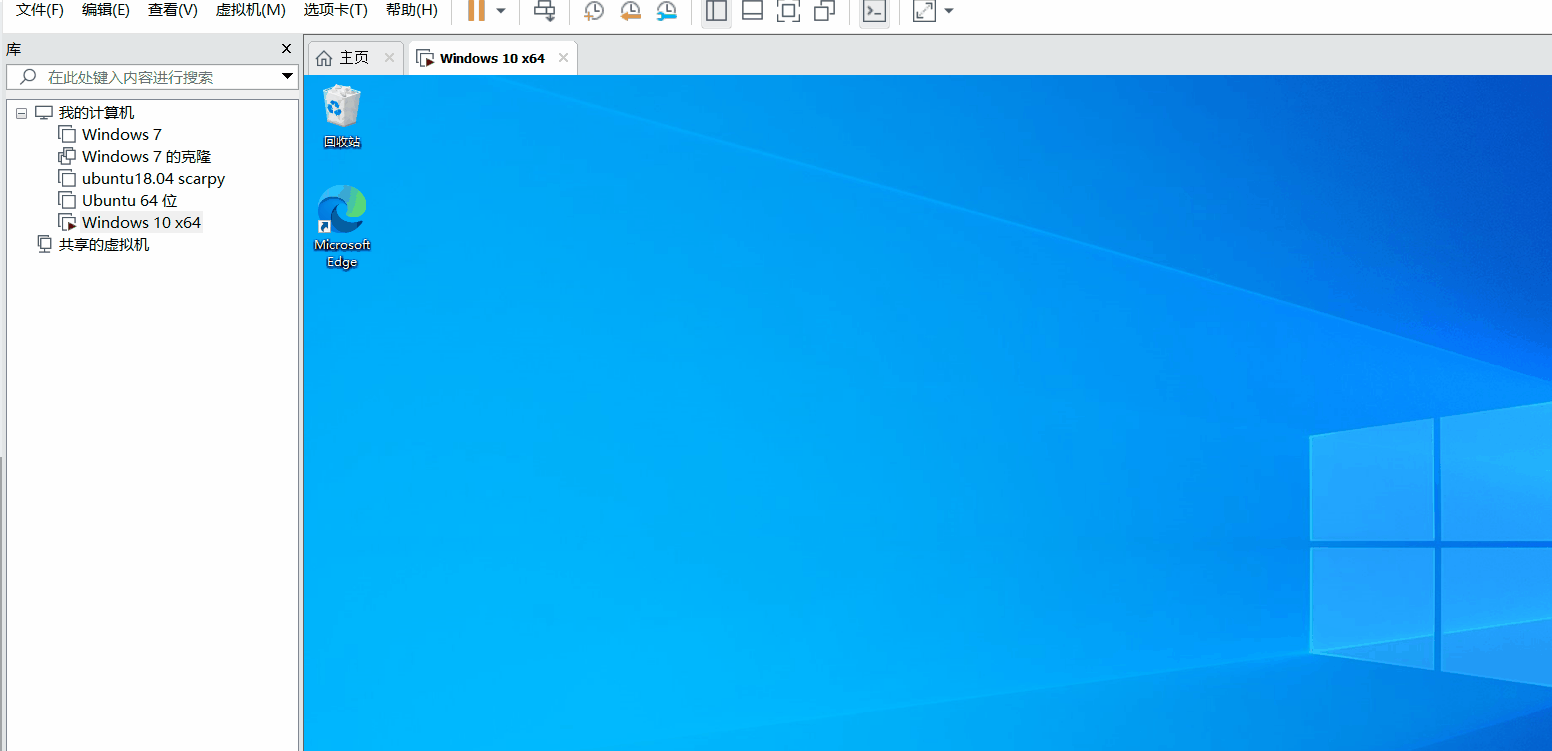The width and height of the screenshot is (1552, 751).
Task: Open the stretch display dropdown arrow
Action: [949, 11]
